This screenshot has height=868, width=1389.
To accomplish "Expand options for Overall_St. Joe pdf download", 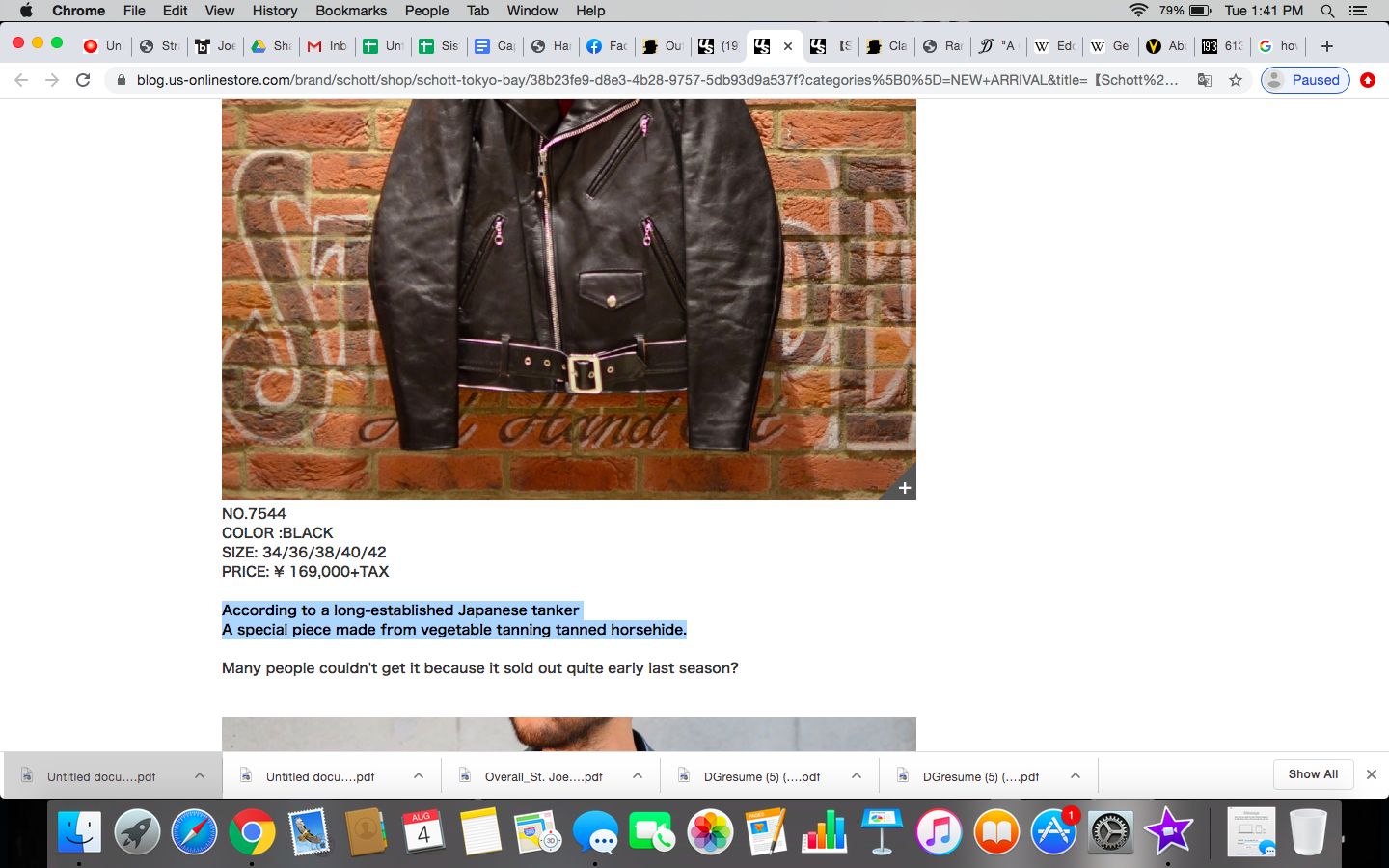I will pos(638,775).
